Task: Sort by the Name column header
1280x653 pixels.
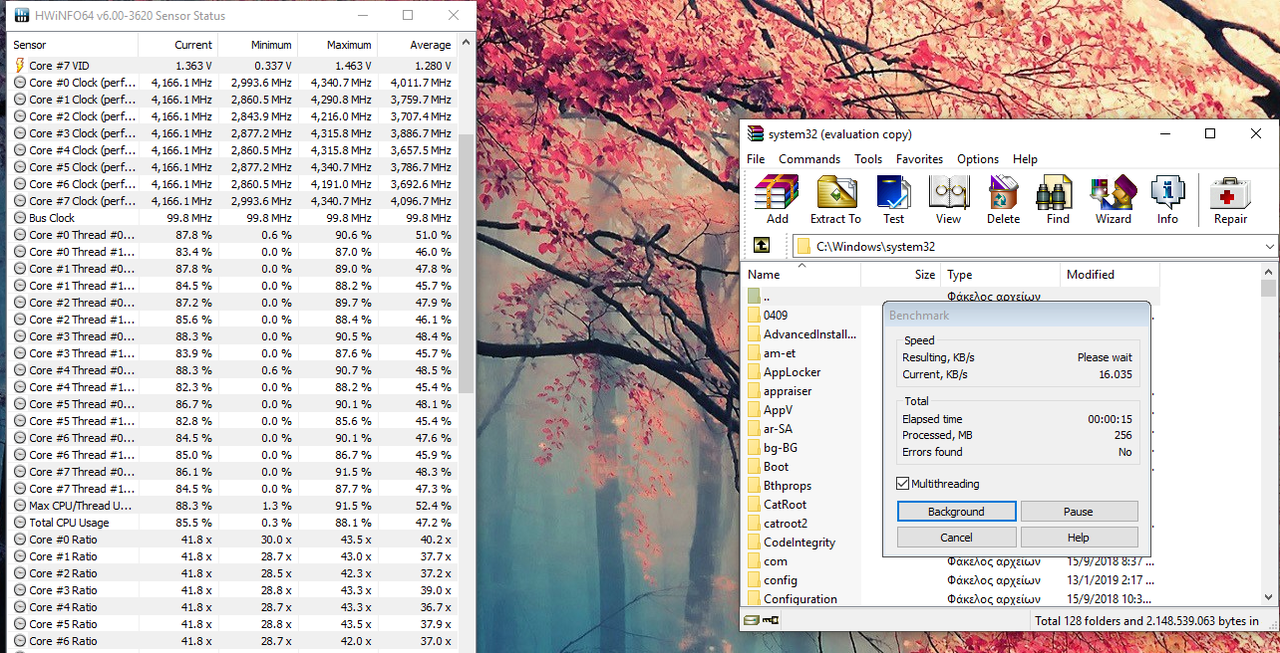Action: pyautogui.click(x=800, y=275)
